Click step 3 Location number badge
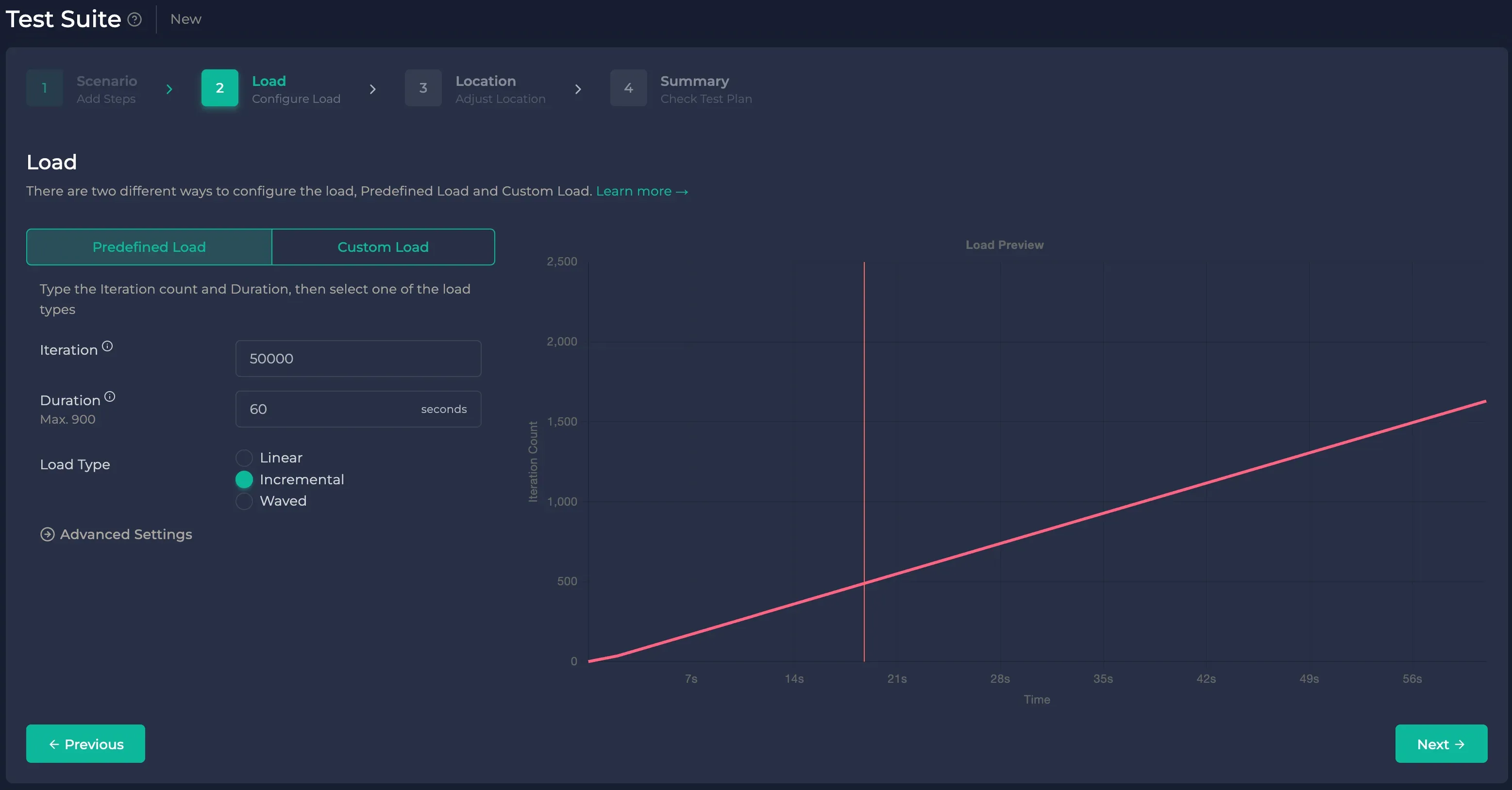This screenshot has width=1512, height=790. (x=422, y=88)
